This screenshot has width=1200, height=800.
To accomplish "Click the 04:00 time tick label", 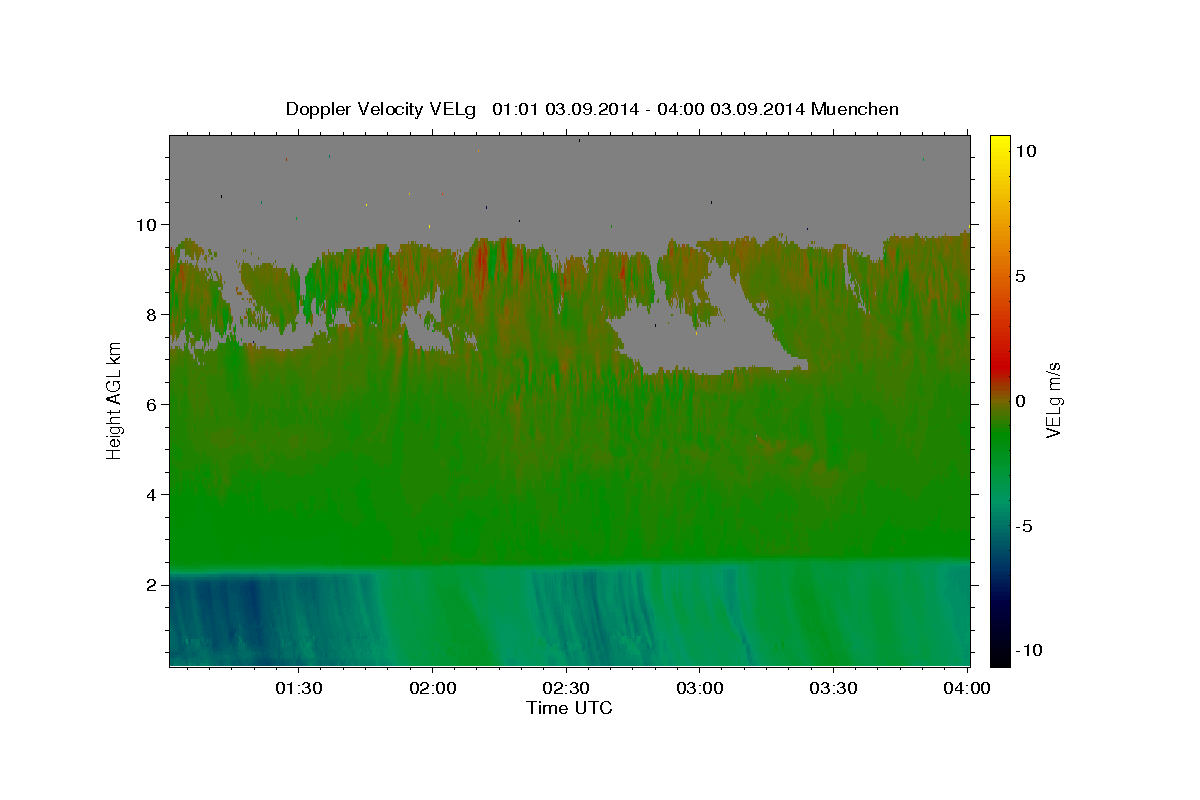I will (967, 689).
